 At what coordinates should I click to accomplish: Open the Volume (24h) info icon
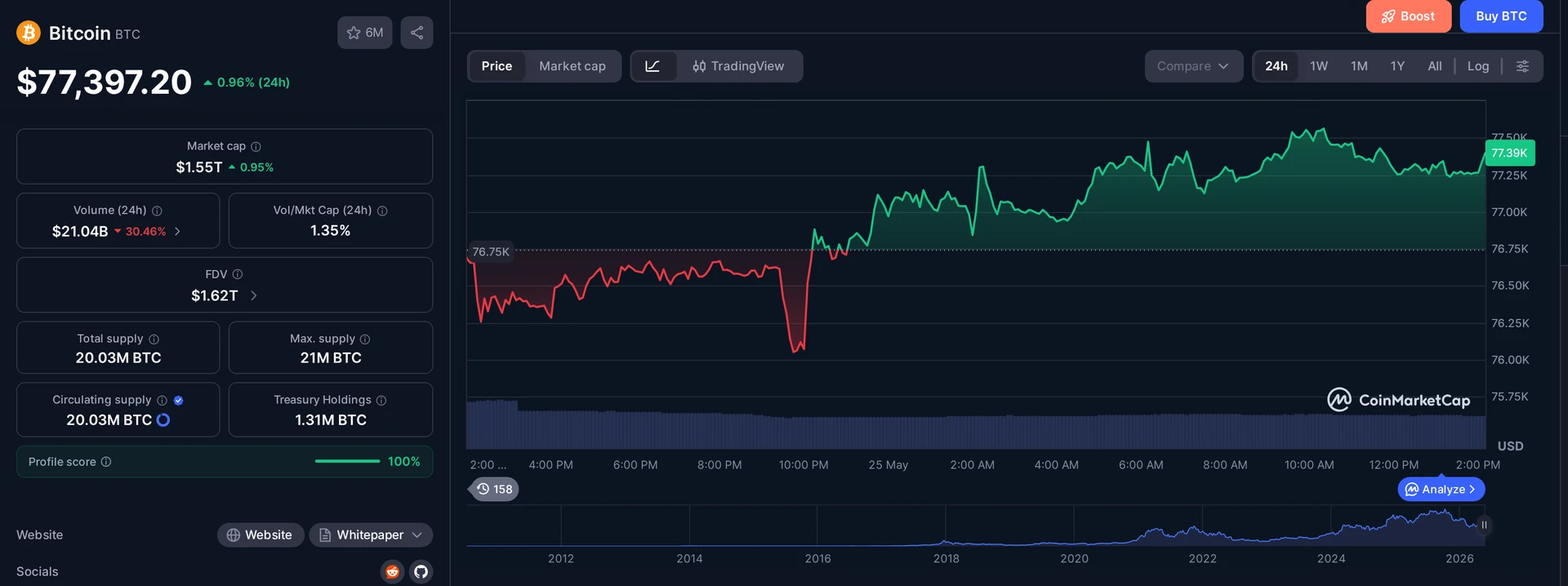pyautogui.click(x=157, y=211)
